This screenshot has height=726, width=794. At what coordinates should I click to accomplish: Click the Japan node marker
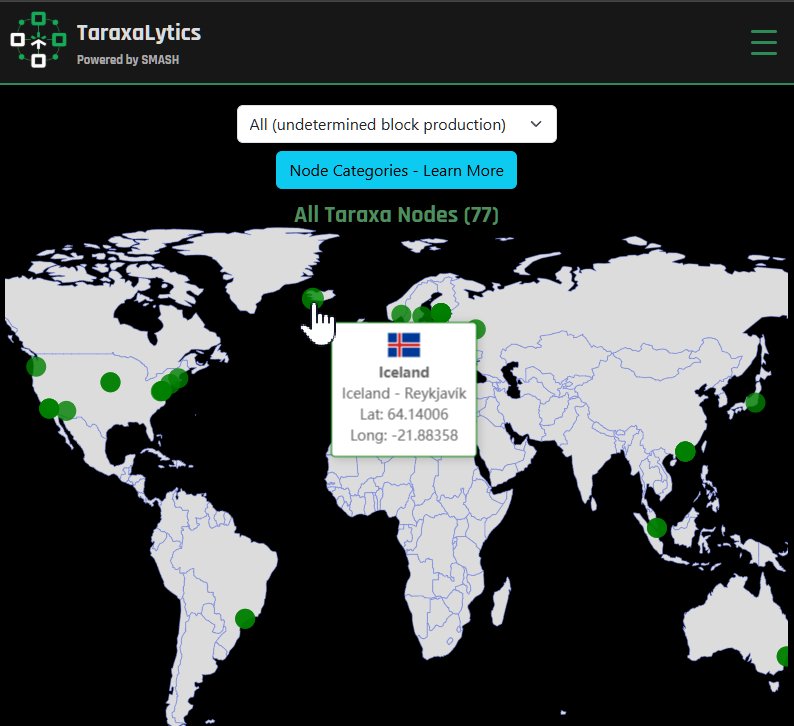click(755, 402)
